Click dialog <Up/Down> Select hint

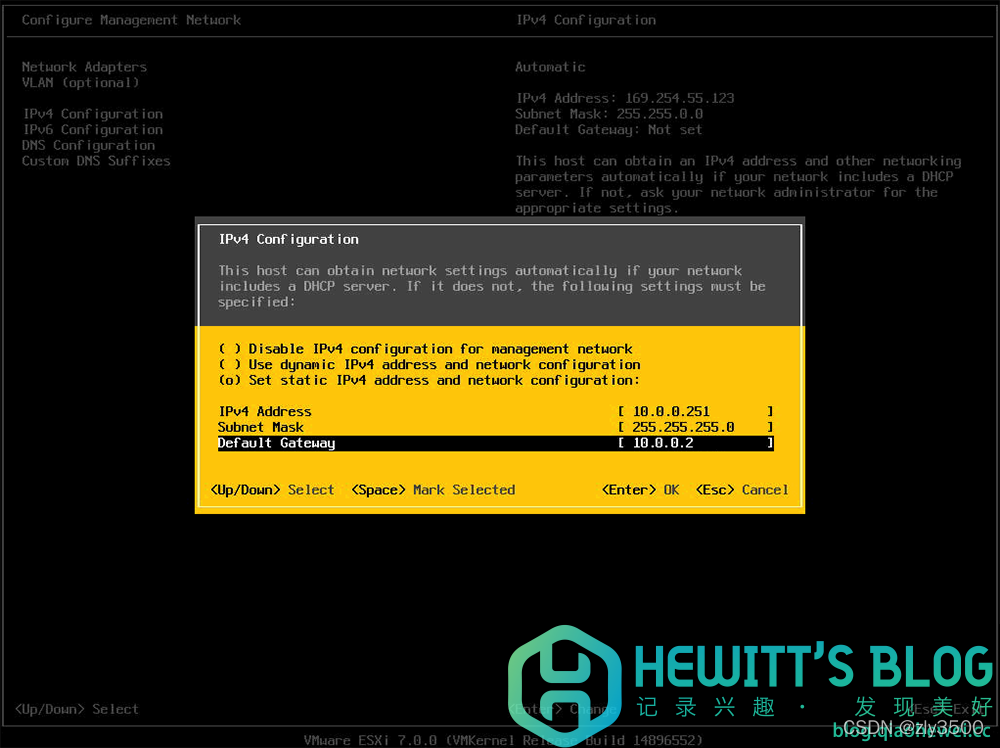(272, 490)
